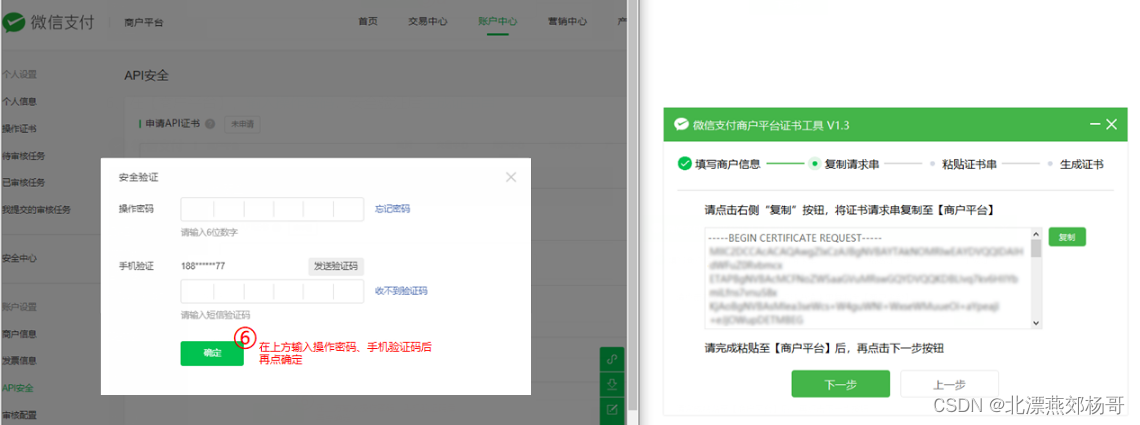Select 个人信息 in left sidebar
This screenshot has width=1140, height=425.
click(19, 102)
